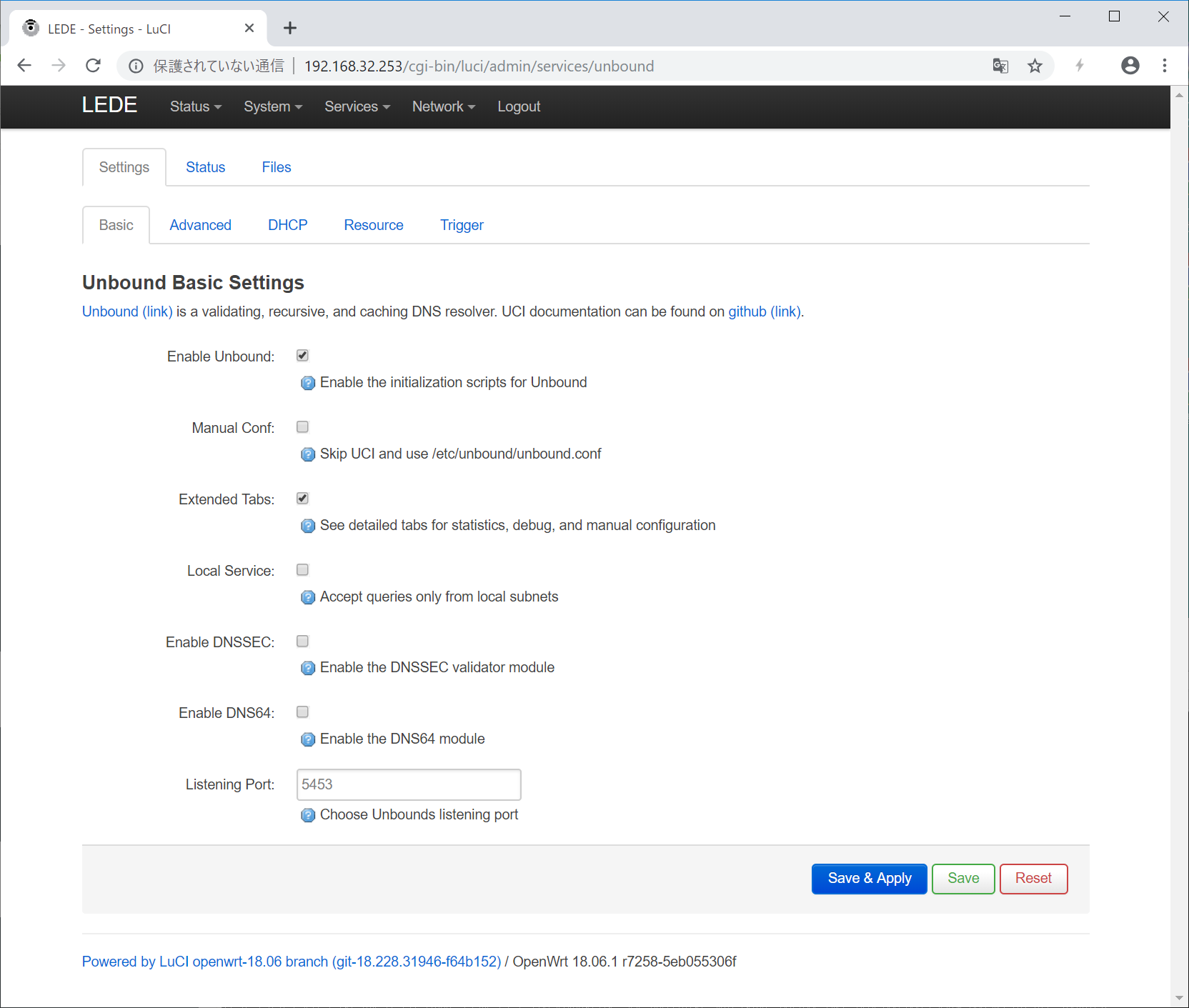The height and width of the screenshot is (1008, 1189).
Task: Select the Basic settings tab
Action: 116,225
